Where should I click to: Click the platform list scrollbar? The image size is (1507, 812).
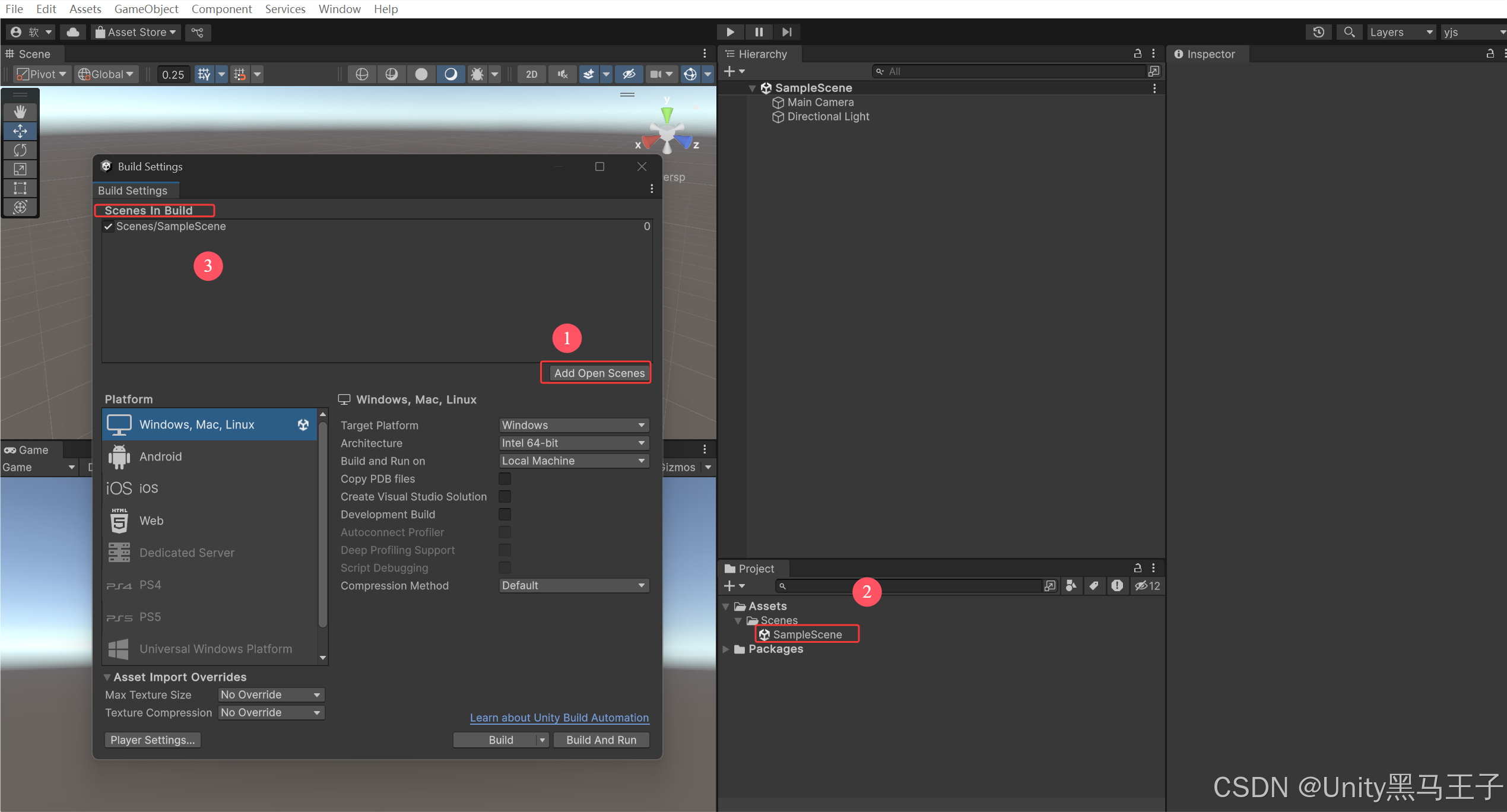pos(323,522)
